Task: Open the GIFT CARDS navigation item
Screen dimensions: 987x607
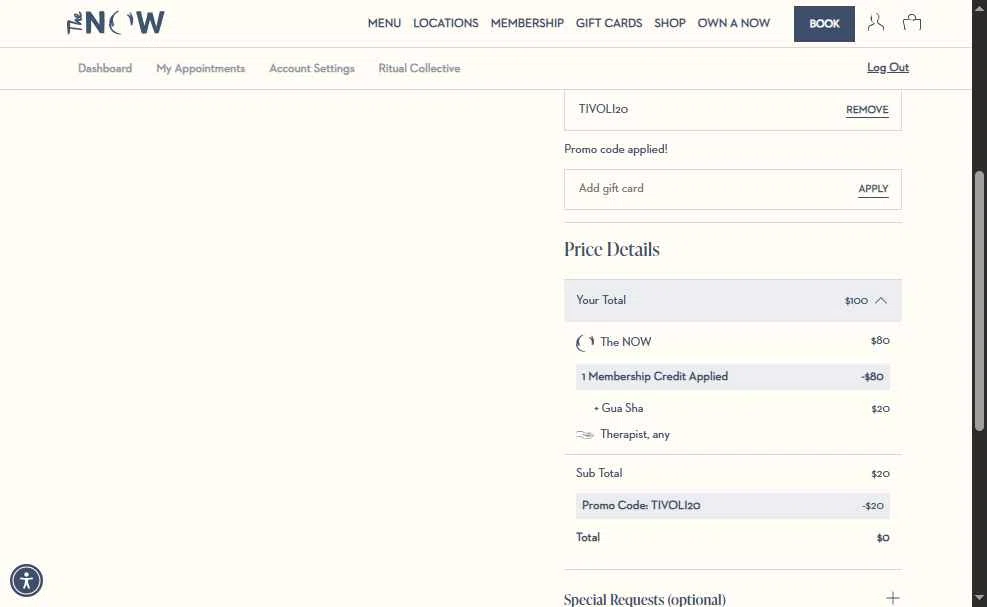Action: pos(609,23)
